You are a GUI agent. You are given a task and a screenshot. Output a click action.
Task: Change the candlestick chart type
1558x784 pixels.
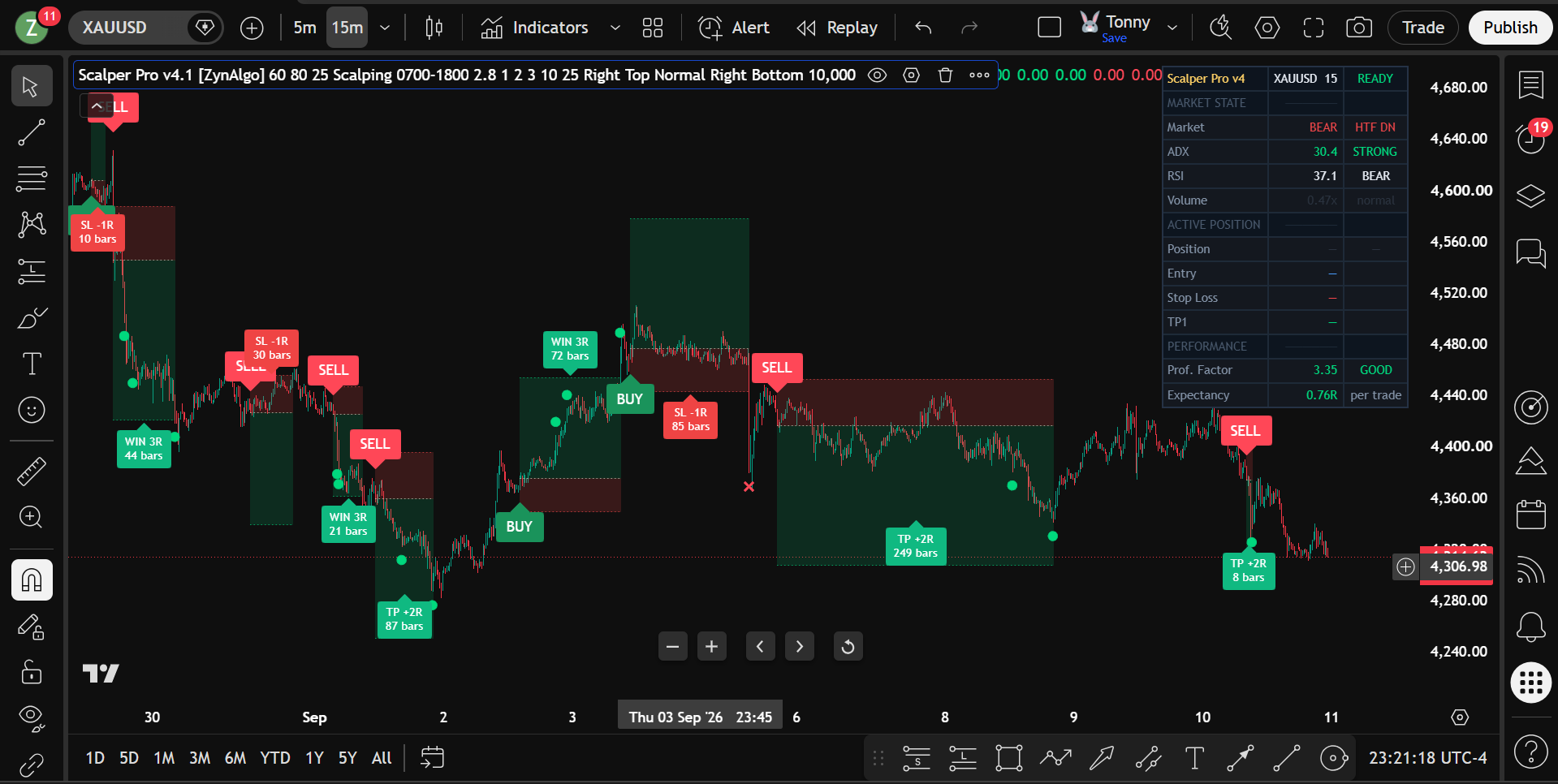point(434,28)
